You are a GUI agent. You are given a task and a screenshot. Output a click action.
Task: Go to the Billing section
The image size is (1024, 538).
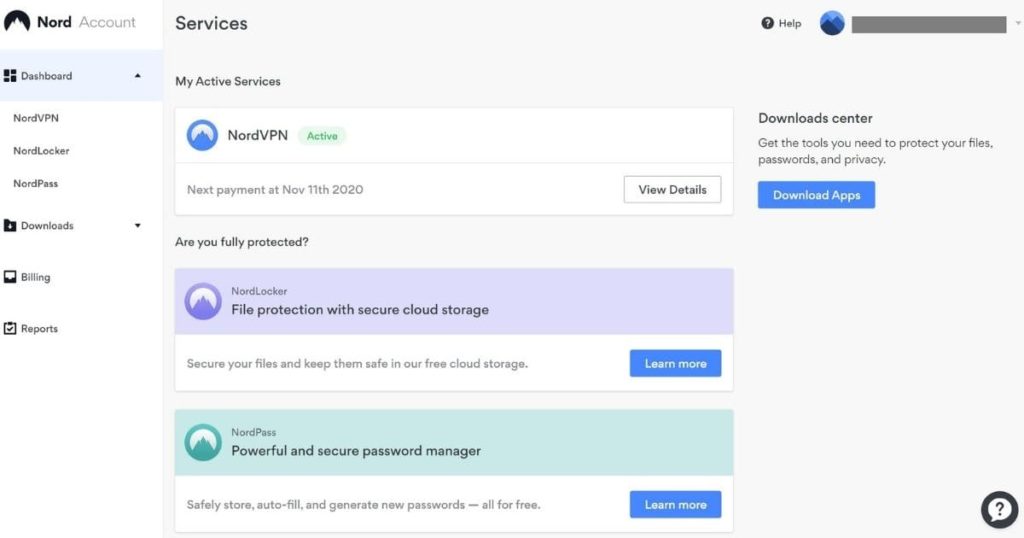(x=35, y=277)
